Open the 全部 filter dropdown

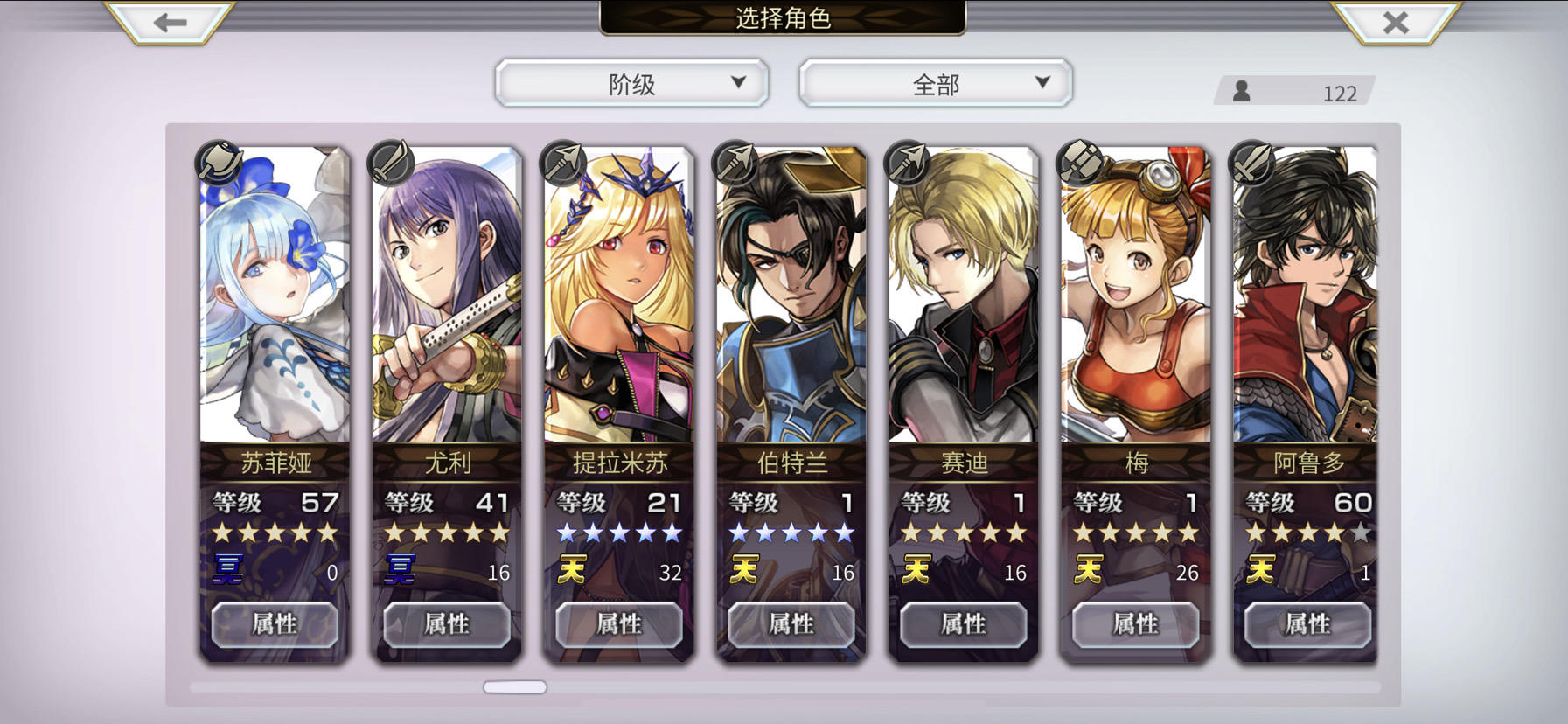936,84
